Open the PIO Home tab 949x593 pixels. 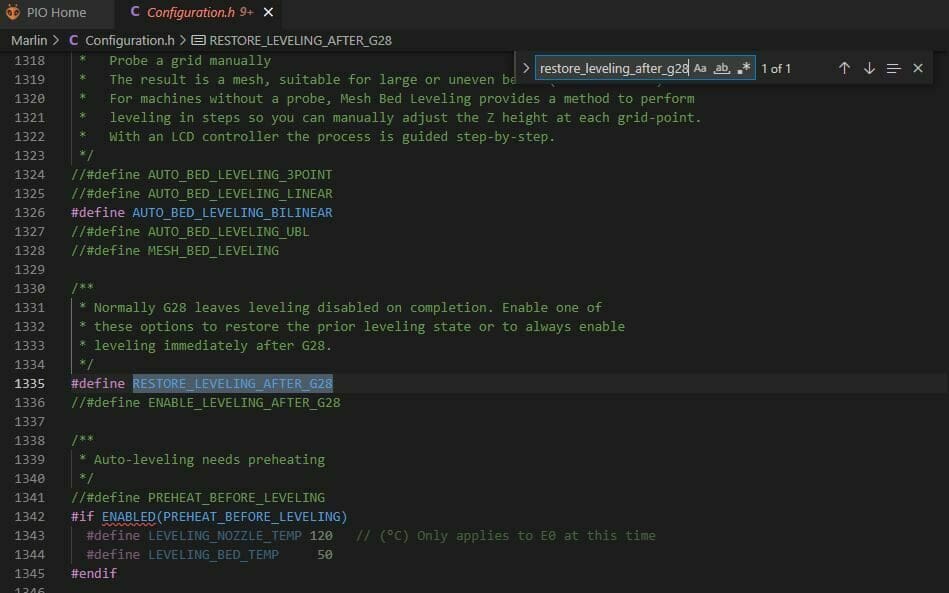tap(56, 12)
